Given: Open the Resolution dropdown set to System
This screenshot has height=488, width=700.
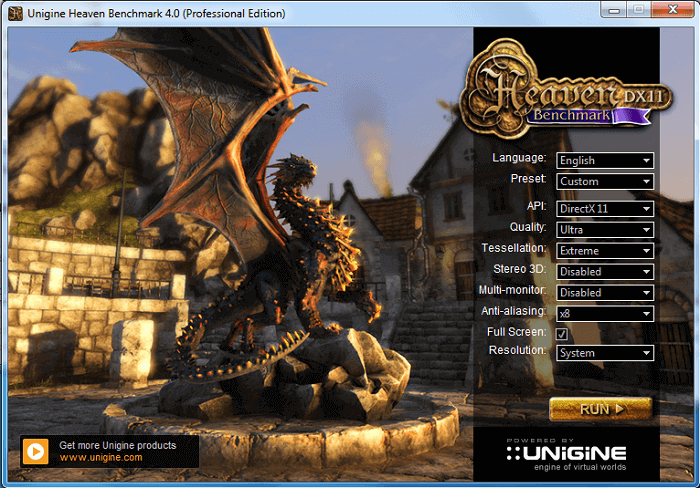Looking at the screenshot, I should 604,353.
